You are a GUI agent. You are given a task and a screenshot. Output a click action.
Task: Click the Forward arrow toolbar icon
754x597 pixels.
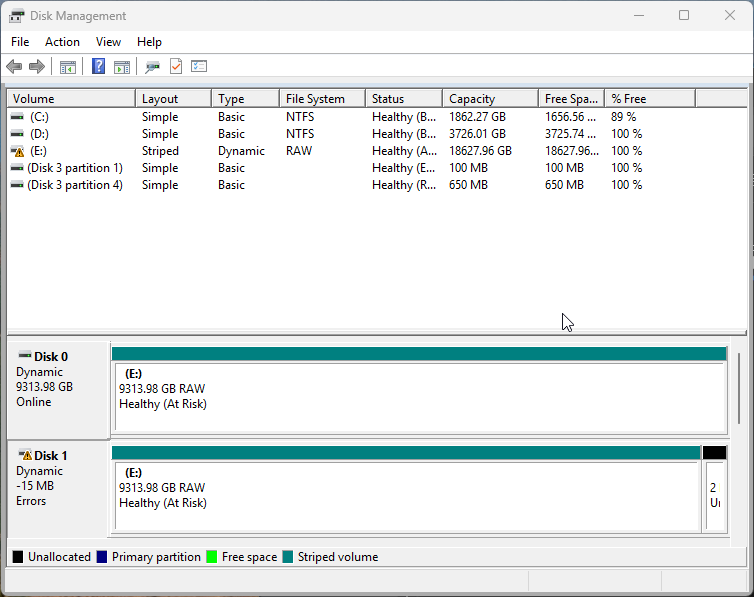37,66
